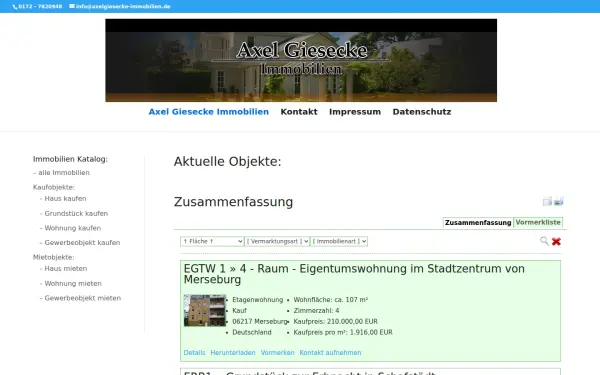Click the phone number 0172 - 7820948
The height and width of the screenshot is (375, 600).
(40, 7)
